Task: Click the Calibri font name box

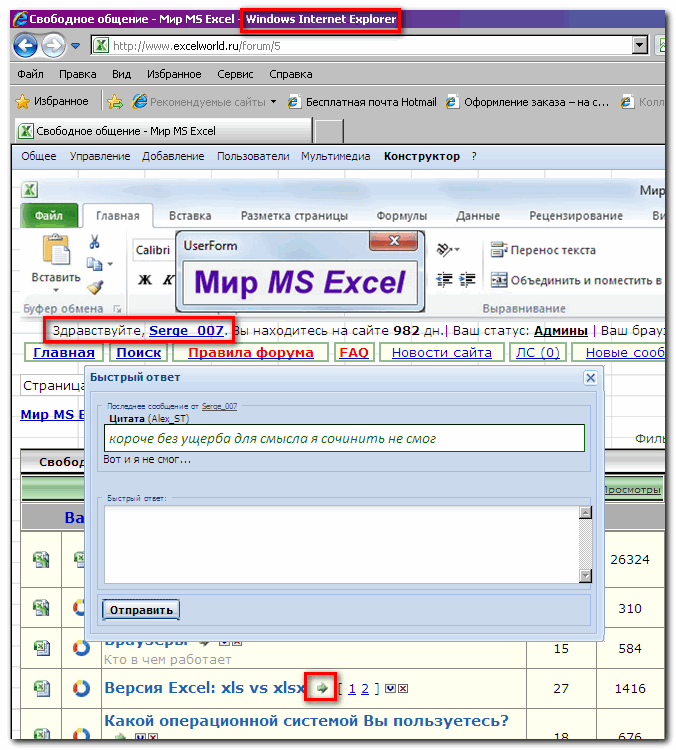Action: pos(153,250)
